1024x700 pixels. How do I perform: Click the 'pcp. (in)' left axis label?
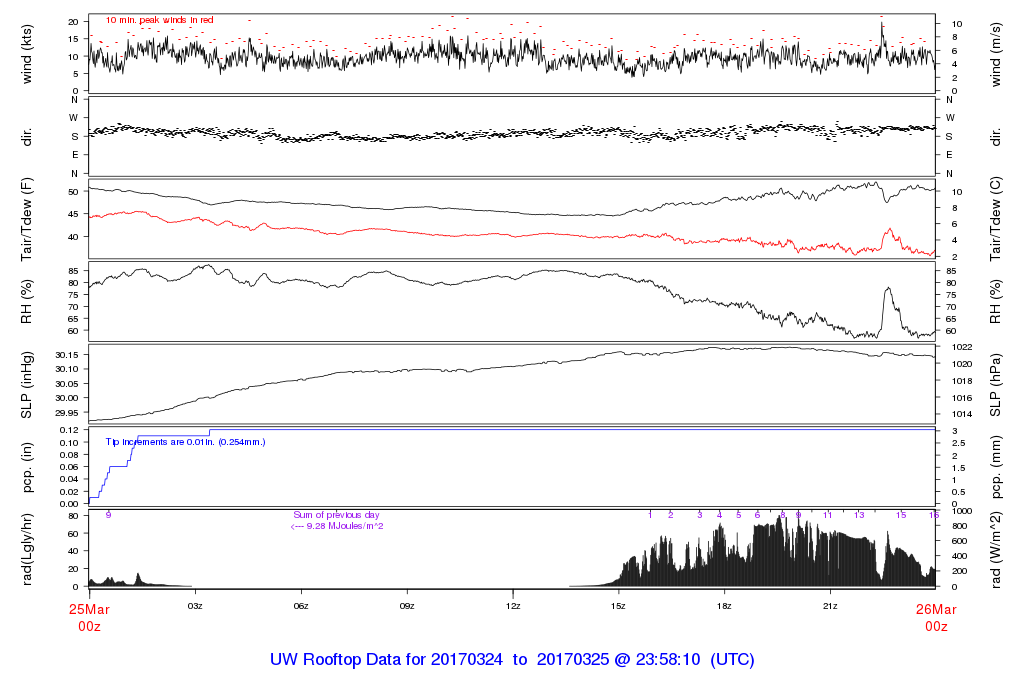[27, 466]
